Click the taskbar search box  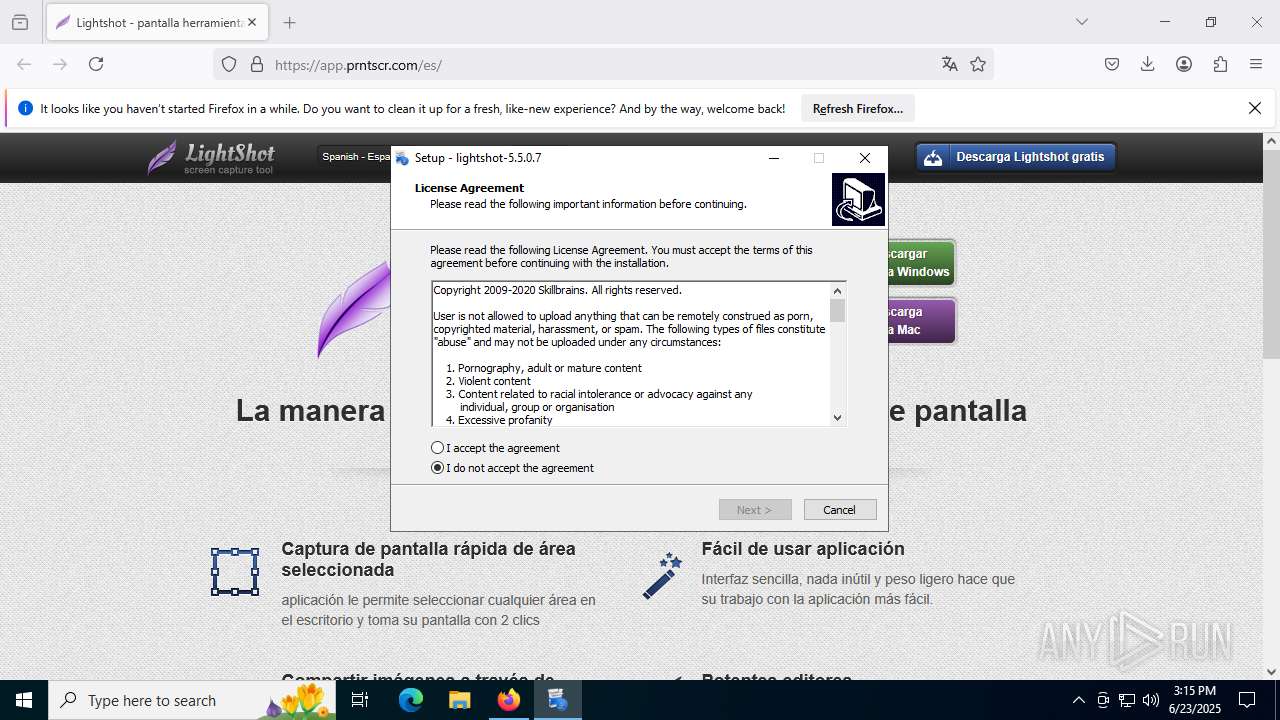[192, 700]
